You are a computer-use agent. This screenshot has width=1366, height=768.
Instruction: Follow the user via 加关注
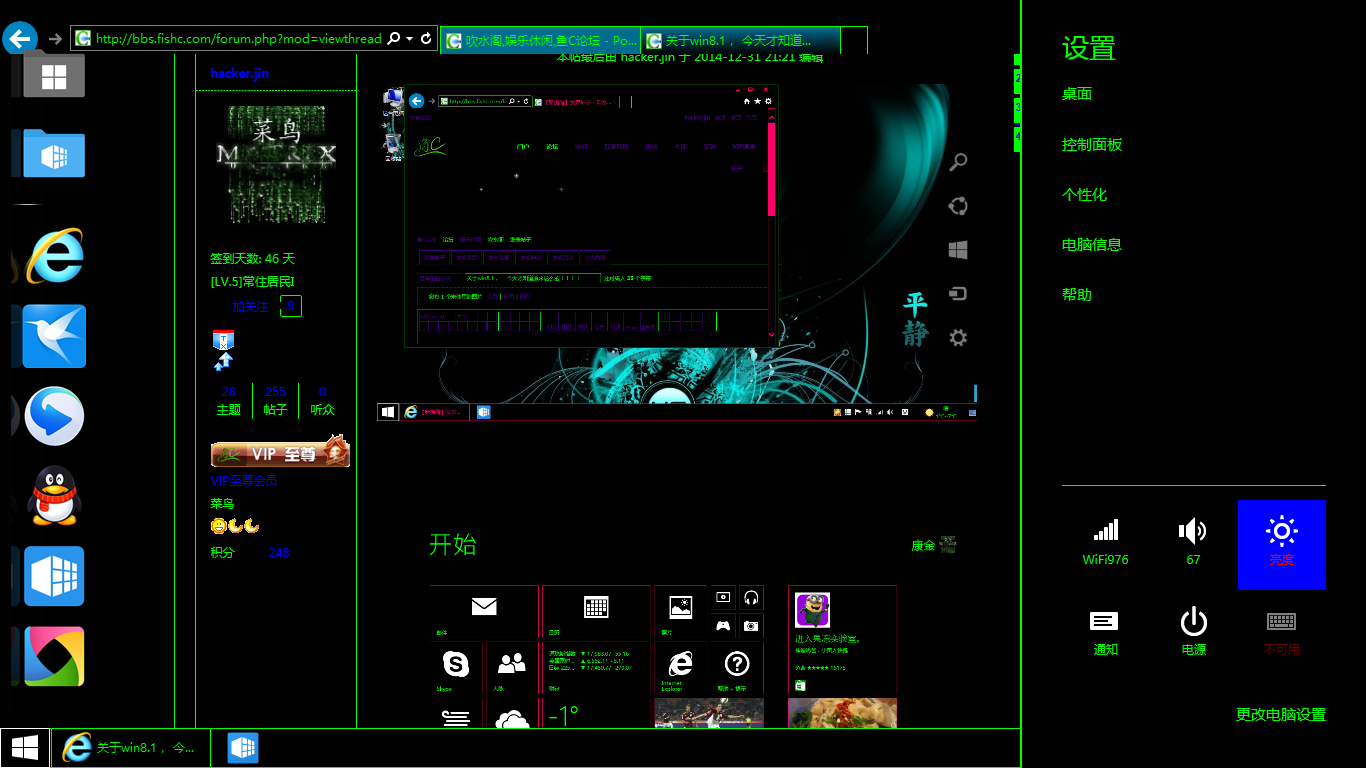click(x=250, y=306)
